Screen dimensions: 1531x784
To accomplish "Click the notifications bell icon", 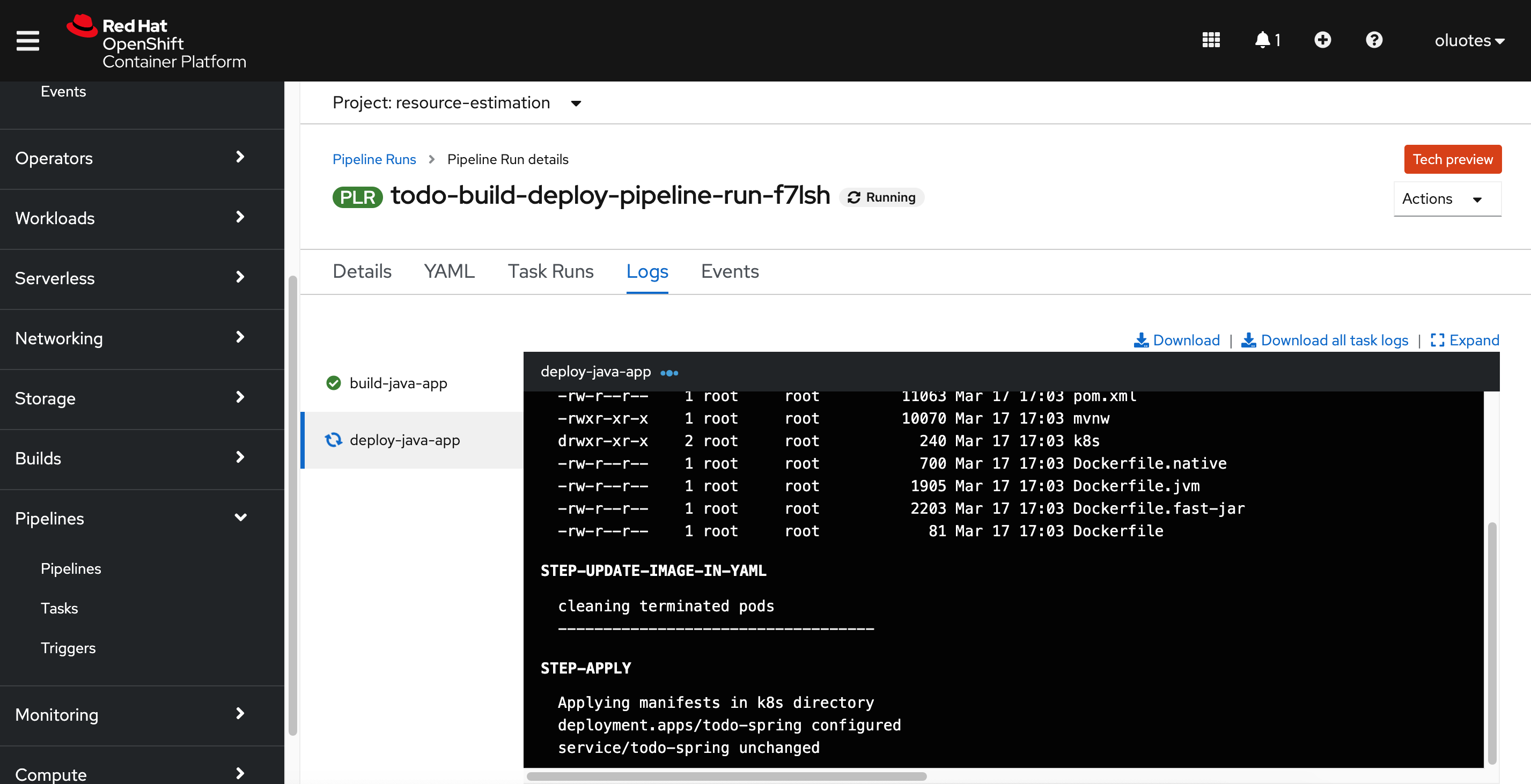I will (x=1262, y=40).
